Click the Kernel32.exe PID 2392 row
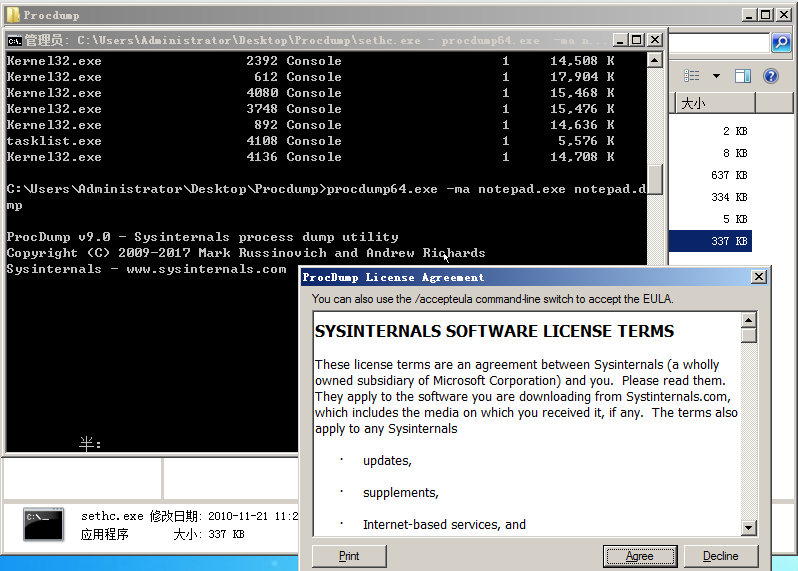The height and width of the screenshot is (571, 798). [x=310, y=61]
